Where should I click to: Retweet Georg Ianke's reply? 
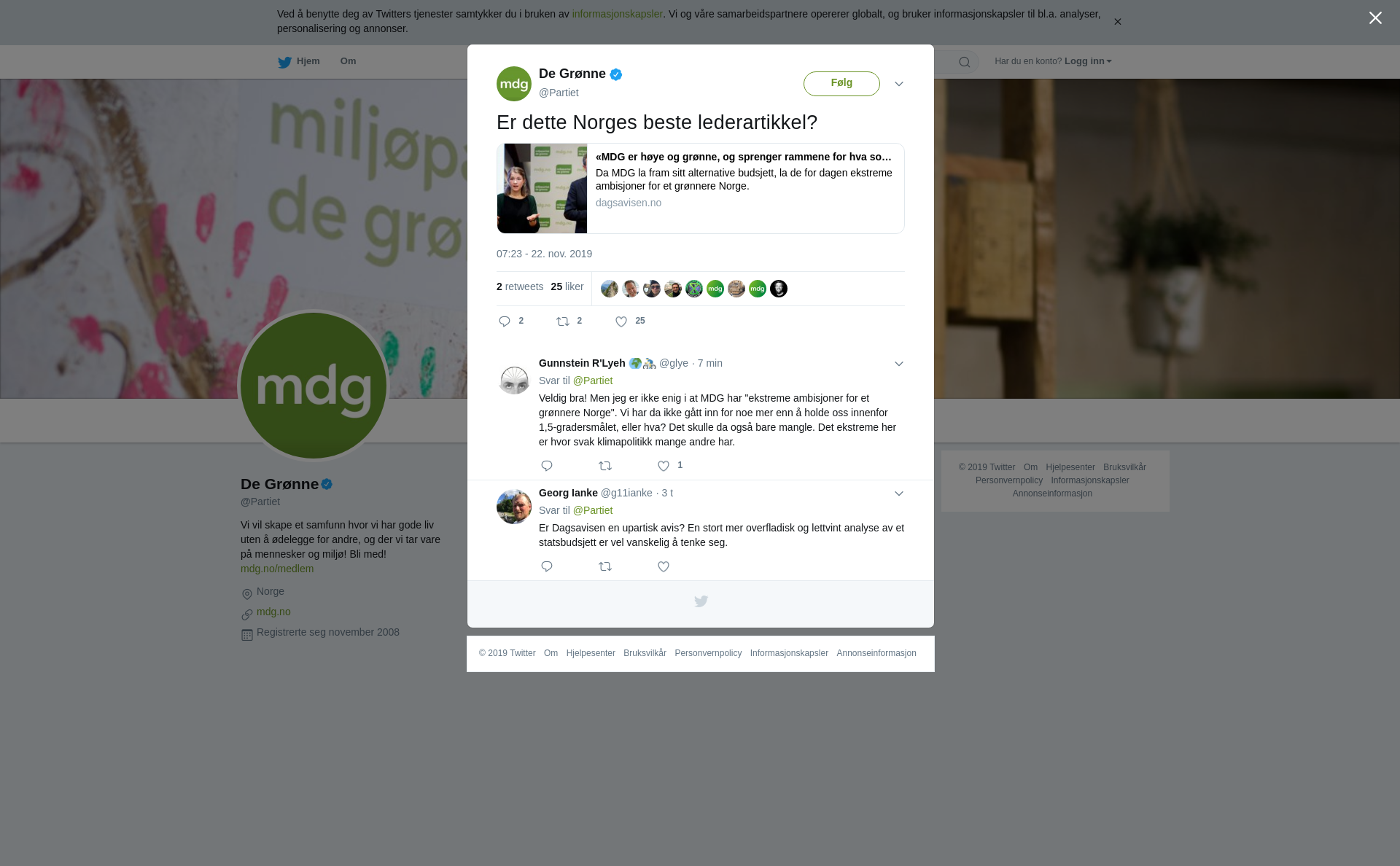[605, 566]
